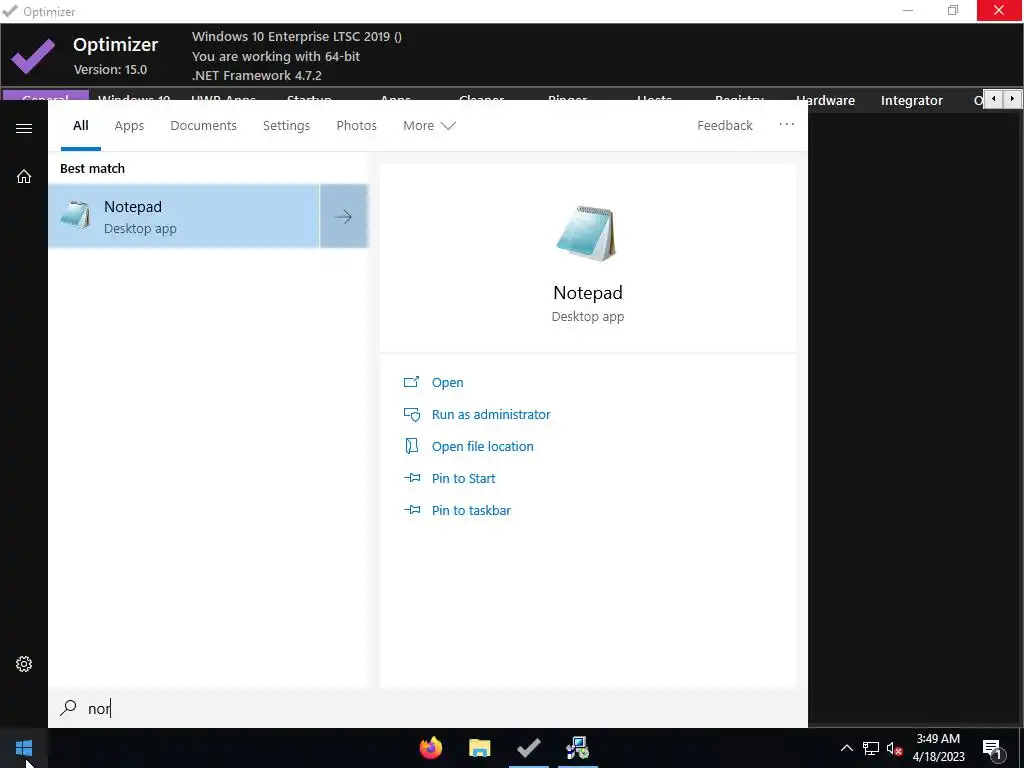Click the Windows Start button
This screenshot has height=768, width=1024.
[x=24, y=748]
